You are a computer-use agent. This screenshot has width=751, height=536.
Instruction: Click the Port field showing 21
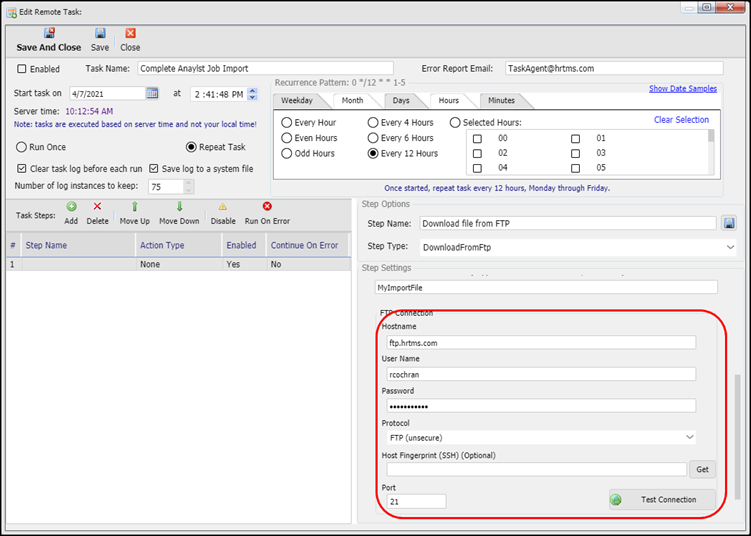[416, 502]
